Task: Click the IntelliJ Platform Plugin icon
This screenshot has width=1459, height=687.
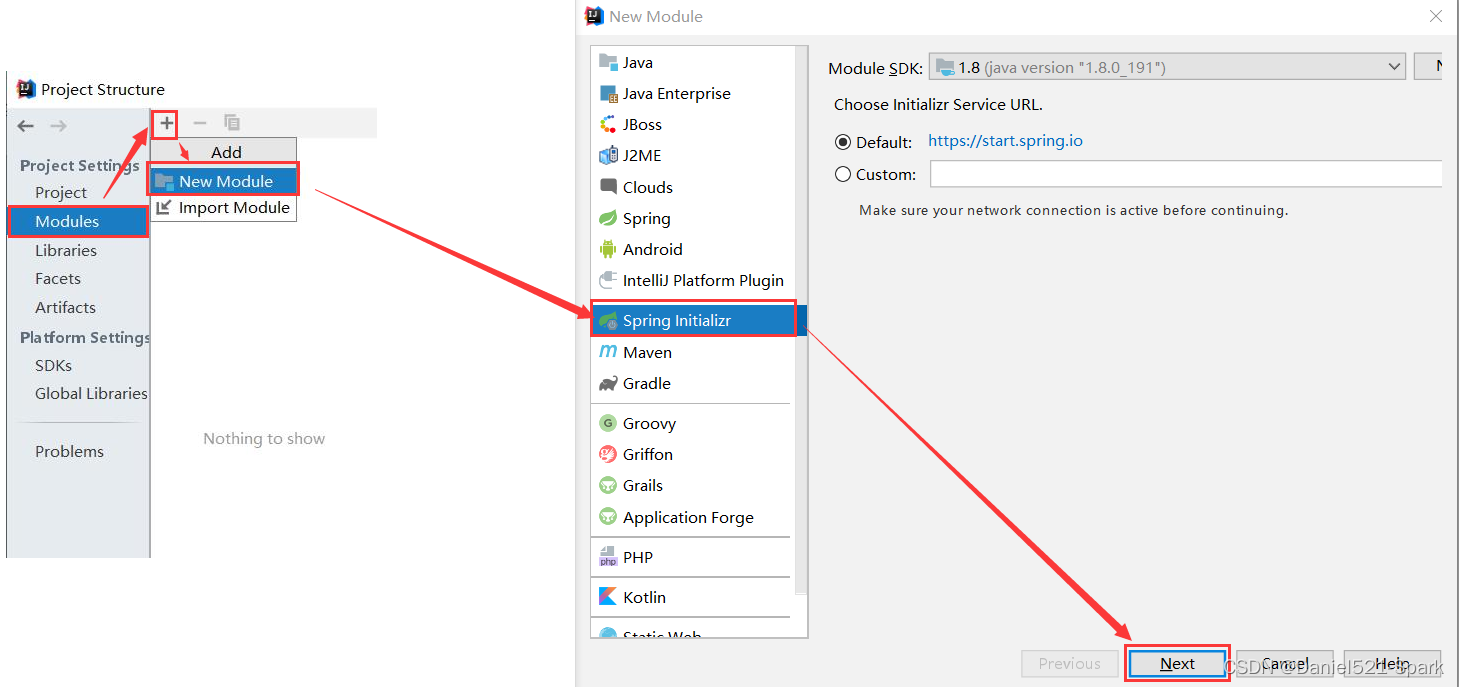Action: [608, 281]
